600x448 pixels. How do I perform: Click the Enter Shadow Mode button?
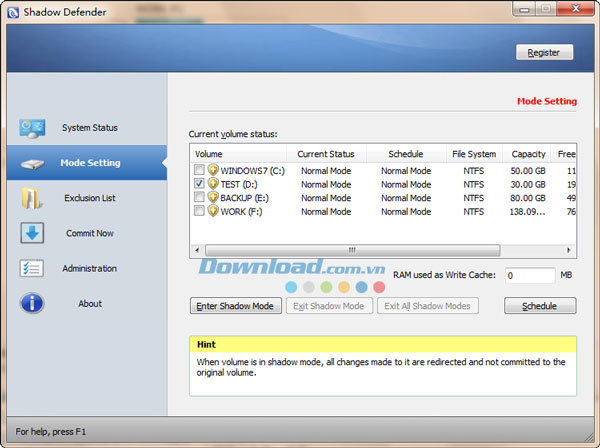(236, 306)
